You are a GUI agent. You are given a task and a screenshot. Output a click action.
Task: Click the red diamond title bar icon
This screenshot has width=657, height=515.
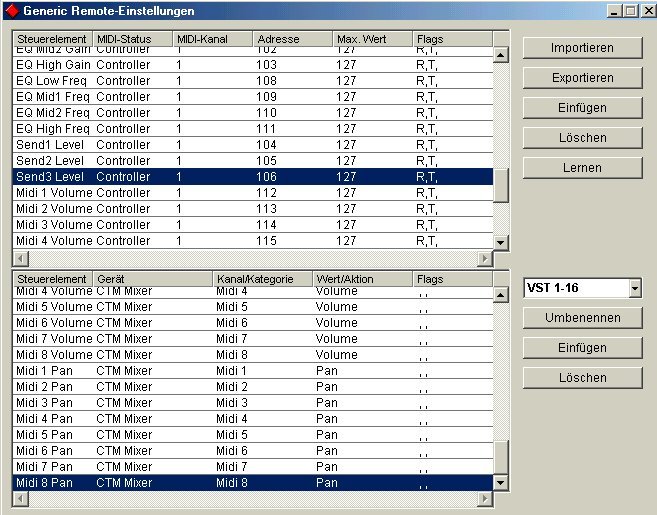click(x=13, y=11)
